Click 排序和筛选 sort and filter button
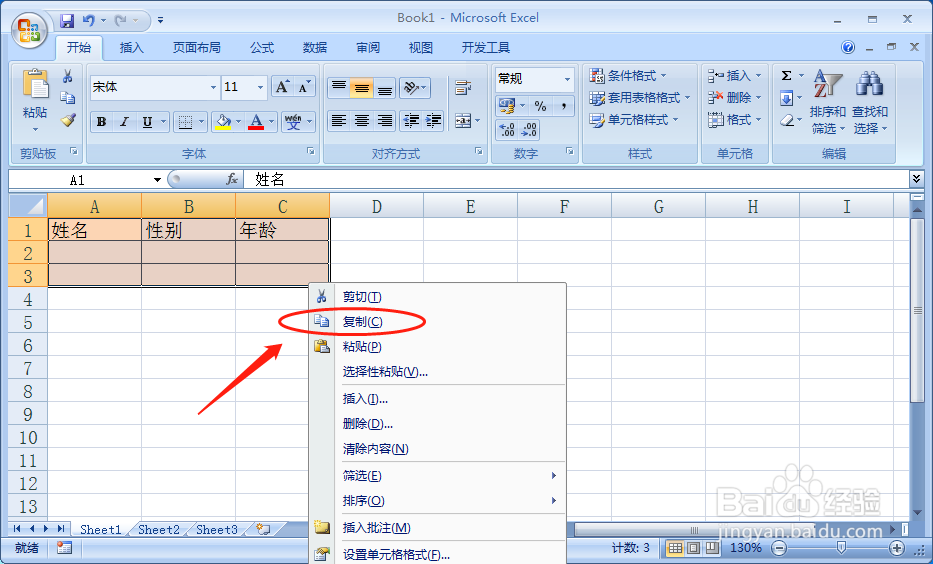 (x=827, y=101)
